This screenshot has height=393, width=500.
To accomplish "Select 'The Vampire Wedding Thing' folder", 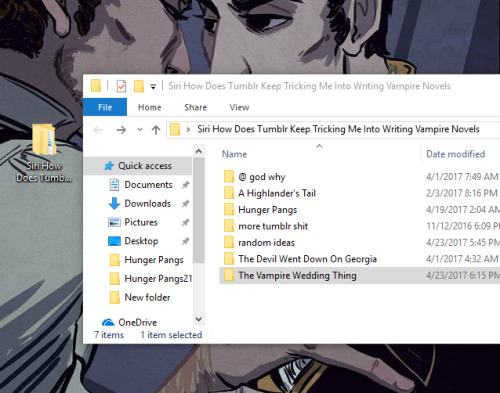I will [297, 276].
